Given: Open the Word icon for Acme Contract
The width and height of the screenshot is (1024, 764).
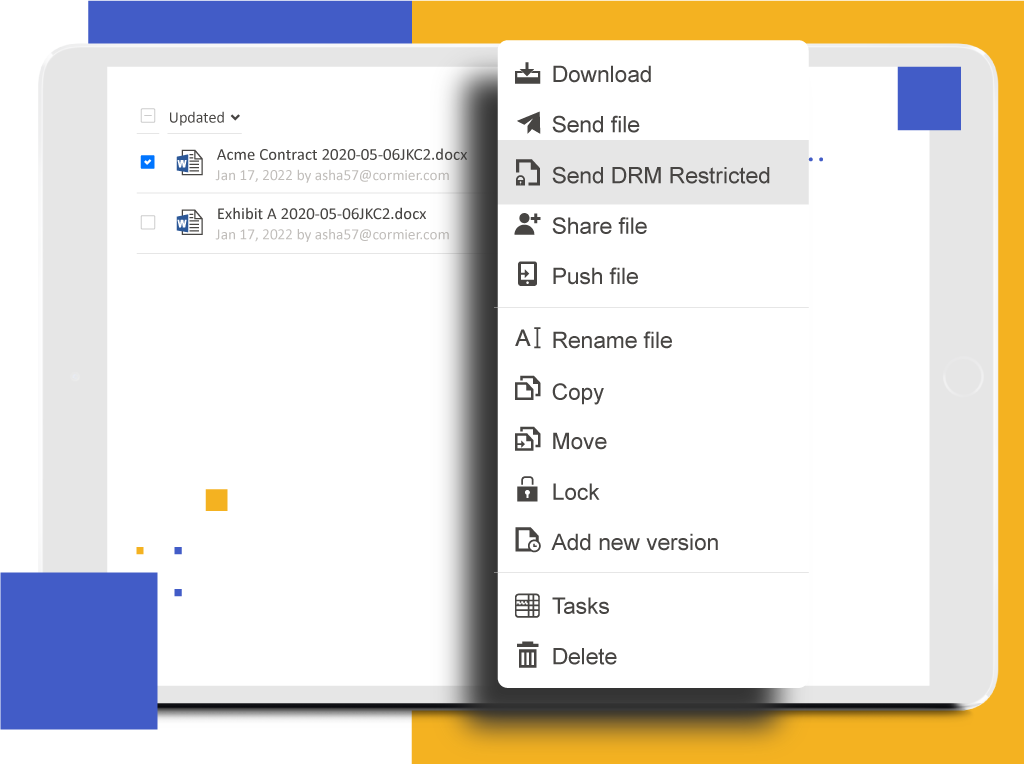Looking at the screenshot, I should click(x=189, y=163).
